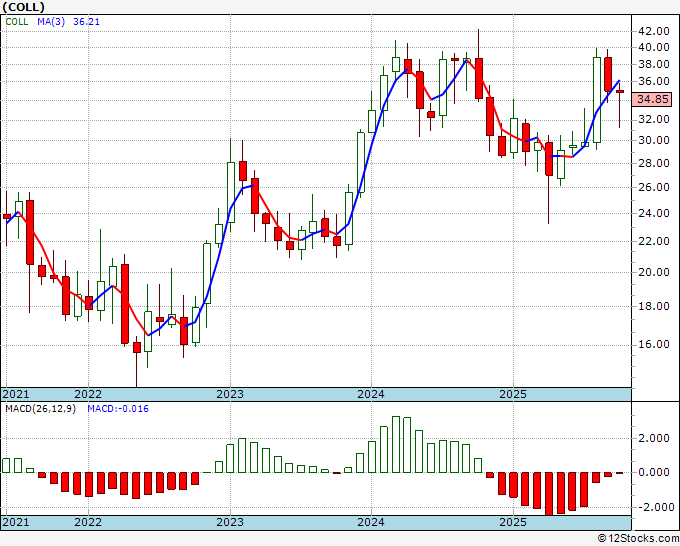Click 2023 on the MACD panel timeline
Screen dimensions: 680x546
click(x=230, y=522)
